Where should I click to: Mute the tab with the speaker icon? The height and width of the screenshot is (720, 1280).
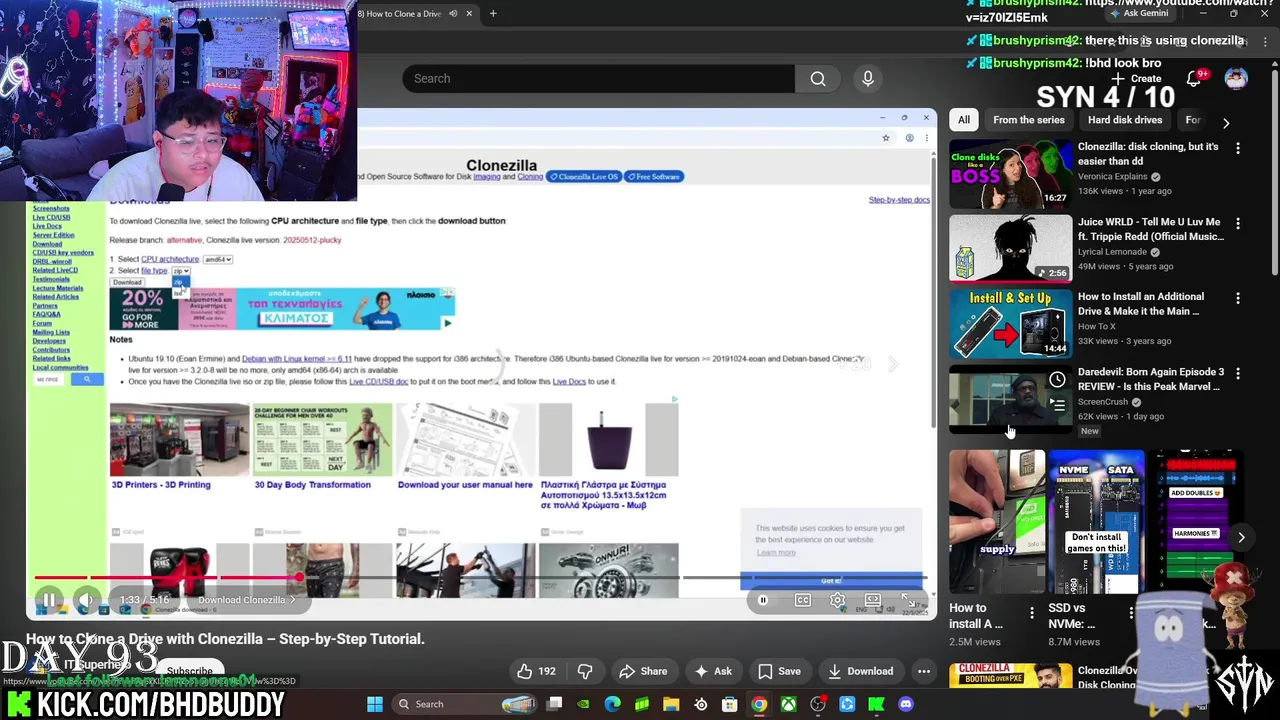[453, 14]
